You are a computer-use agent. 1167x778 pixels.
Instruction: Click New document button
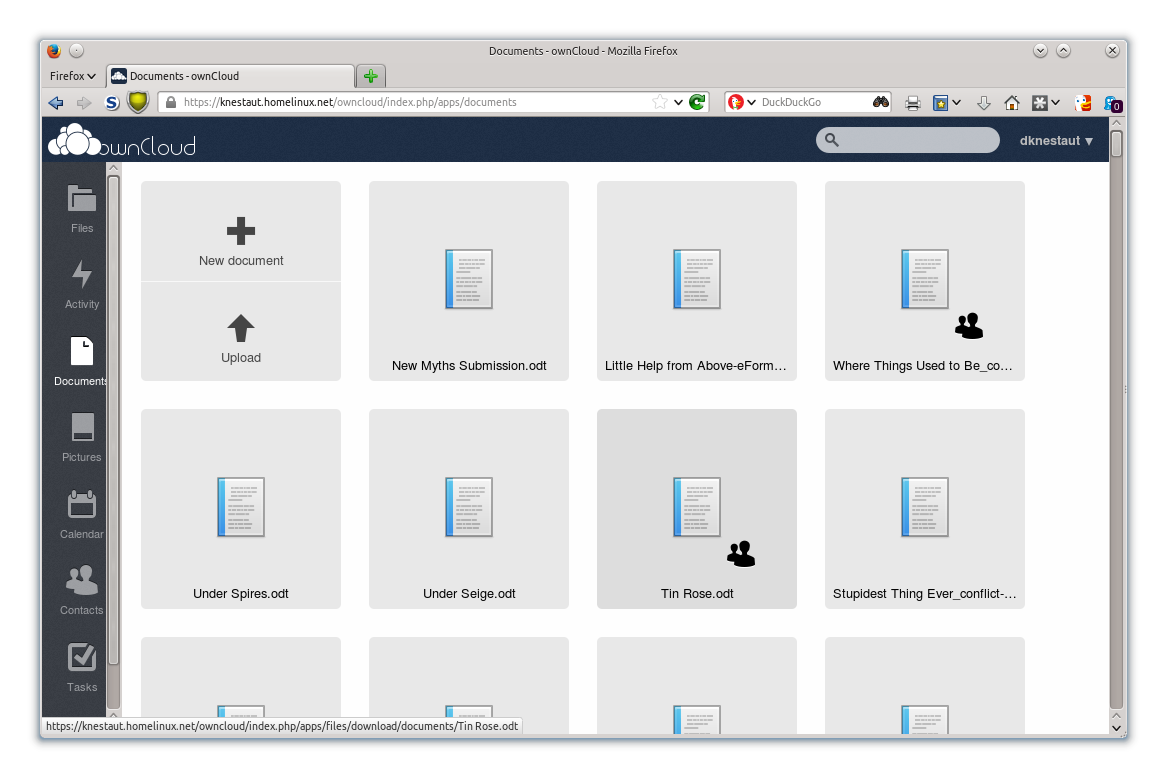click(241, 232)
